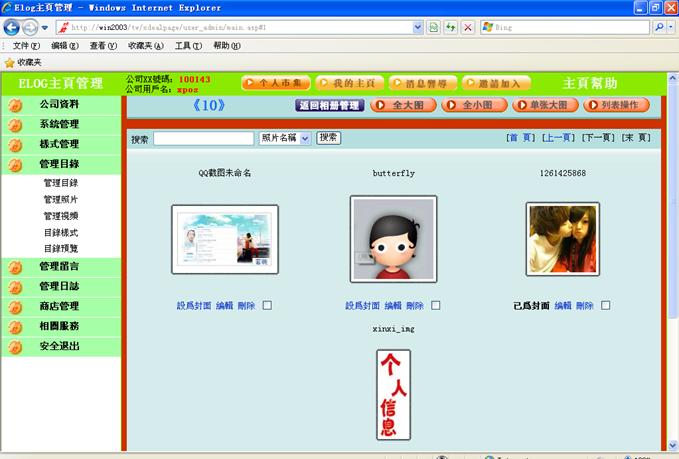Click the orange icon beside 安全退出
679x459 pixels.
[15, 347]
